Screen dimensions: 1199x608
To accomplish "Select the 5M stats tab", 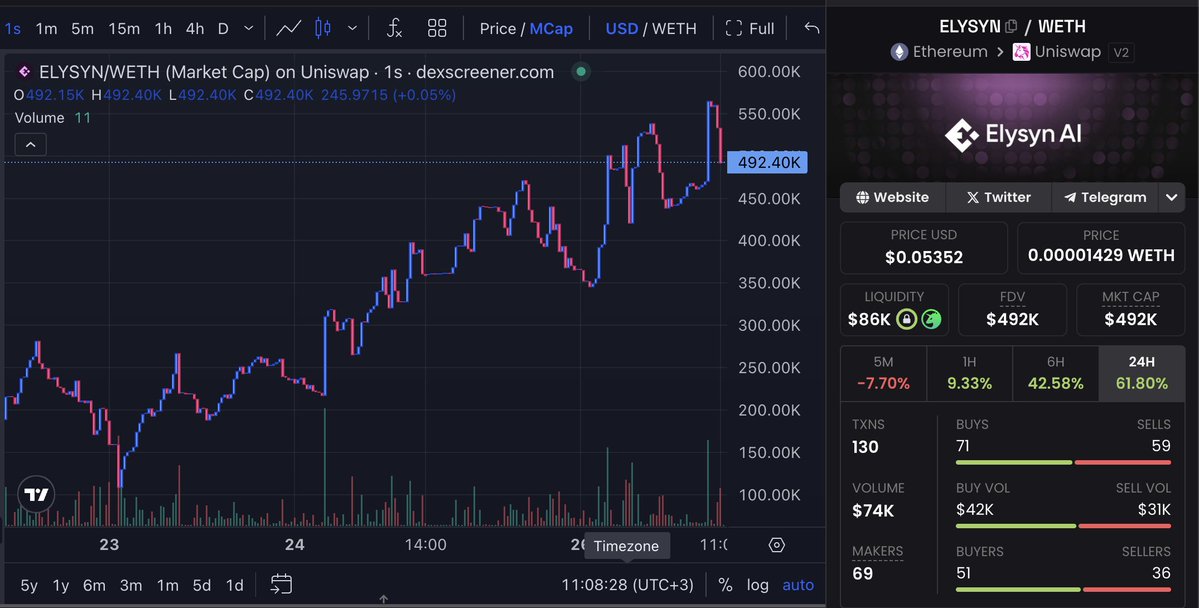I will click(883, 373).
